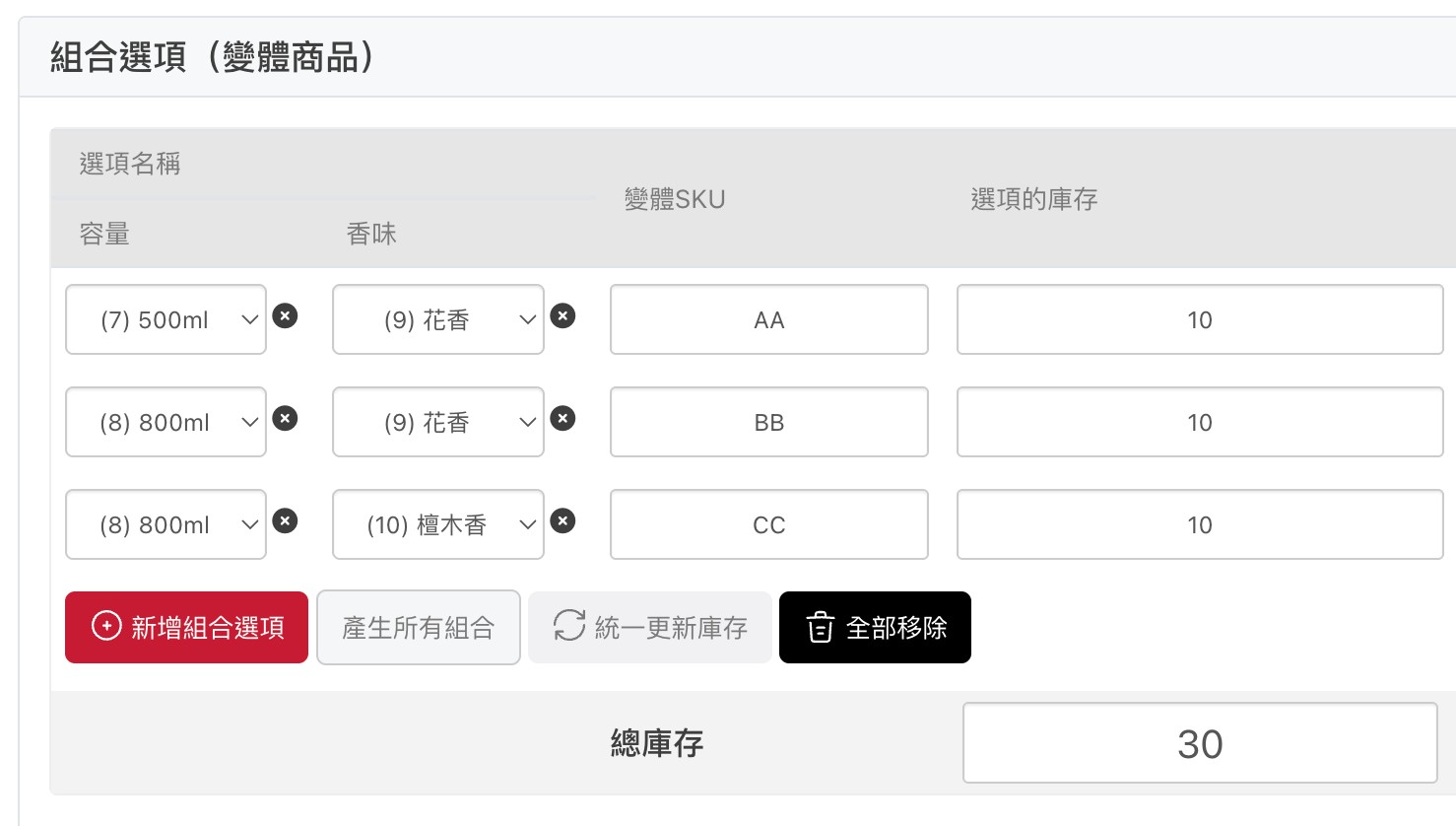Open second row (8) 800ml dropdown
Viewport: 1456px width, 826px height.
coord(165,422)
